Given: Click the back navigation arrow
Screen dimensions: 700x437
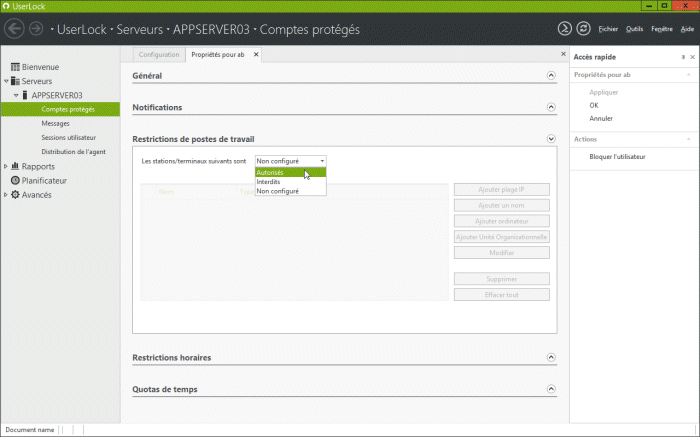Looking at the screenshot, I should 14,29.
